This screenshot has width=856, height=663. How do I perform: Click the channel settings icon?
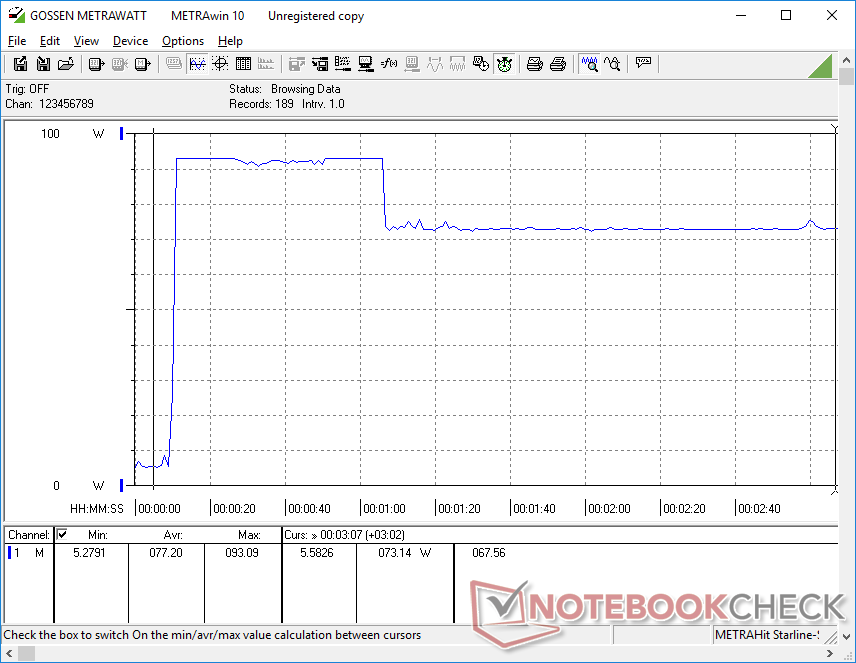343,64
